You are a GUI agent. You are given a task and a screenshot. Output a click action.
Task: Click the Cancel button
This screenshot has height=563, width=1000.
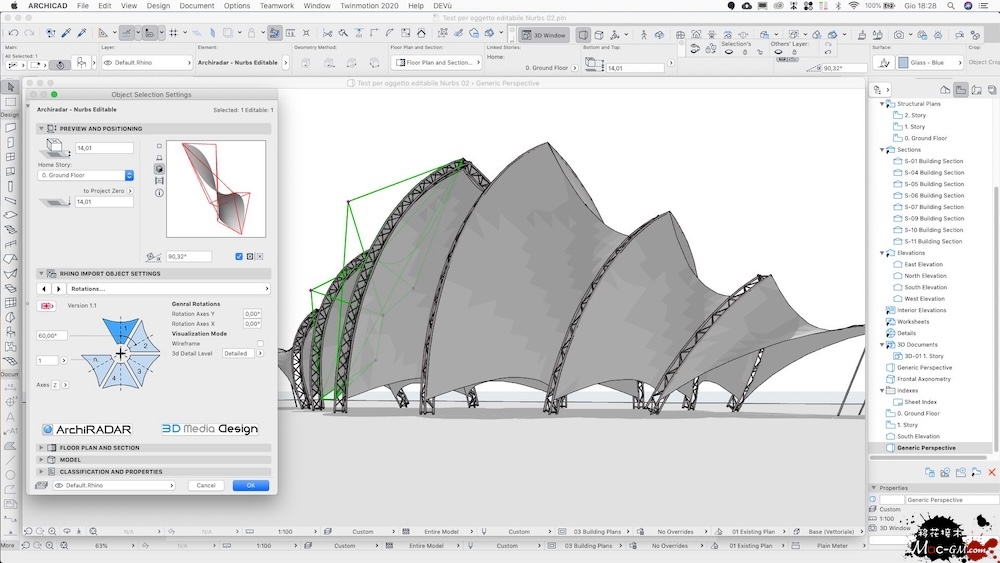pyautogui.click(x=206, y=485)
